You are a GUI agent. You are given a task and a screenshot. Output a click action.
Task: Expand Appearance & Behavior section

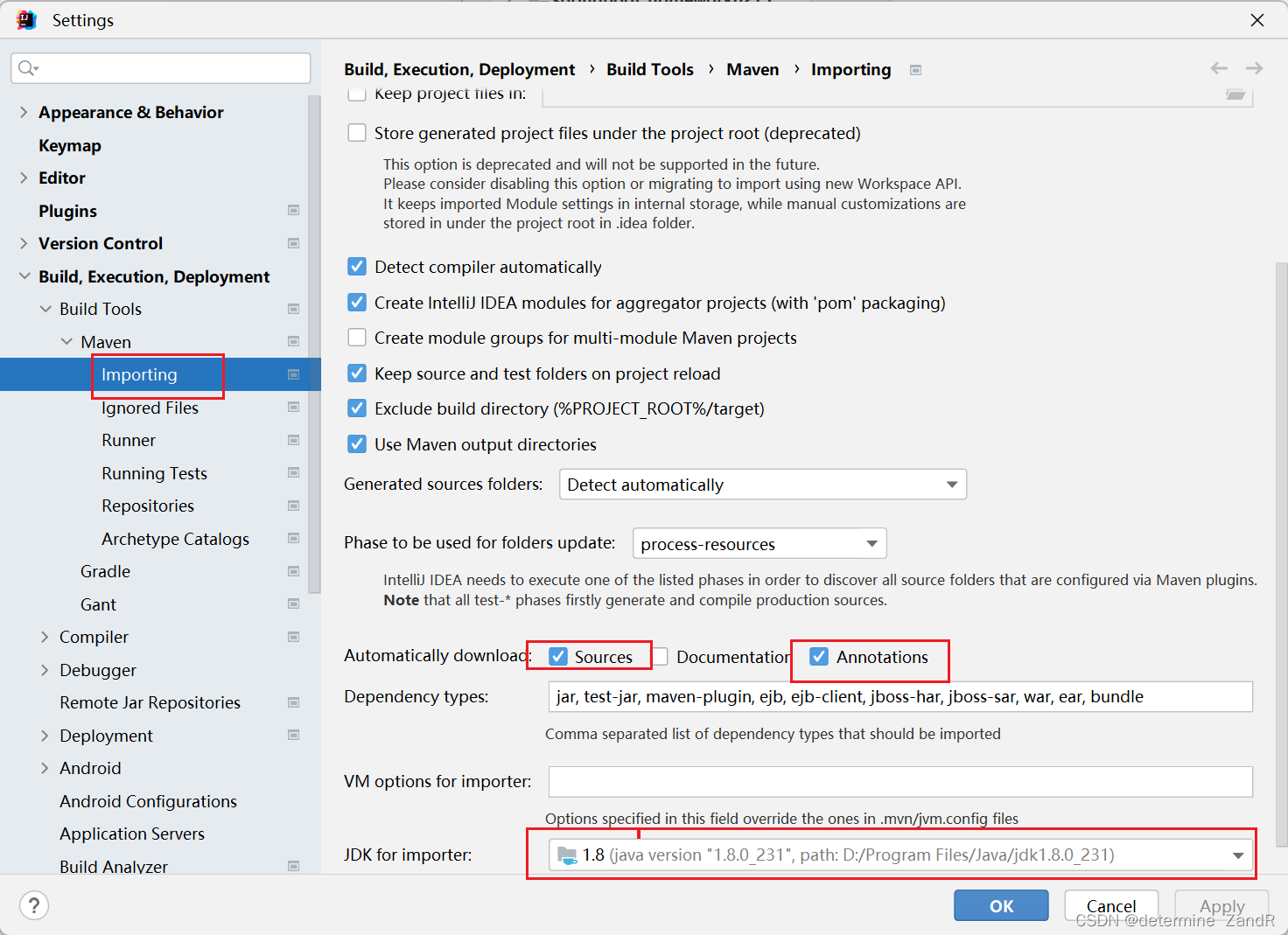coord(24,112)
